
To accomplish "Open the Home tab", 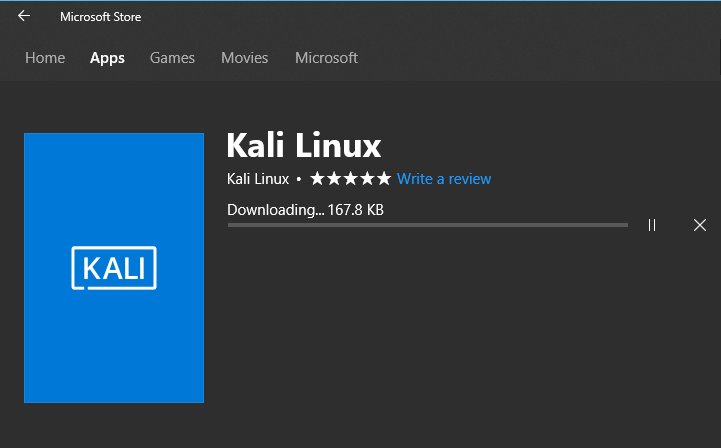I will pyautogui.click(x=45, y=58).
